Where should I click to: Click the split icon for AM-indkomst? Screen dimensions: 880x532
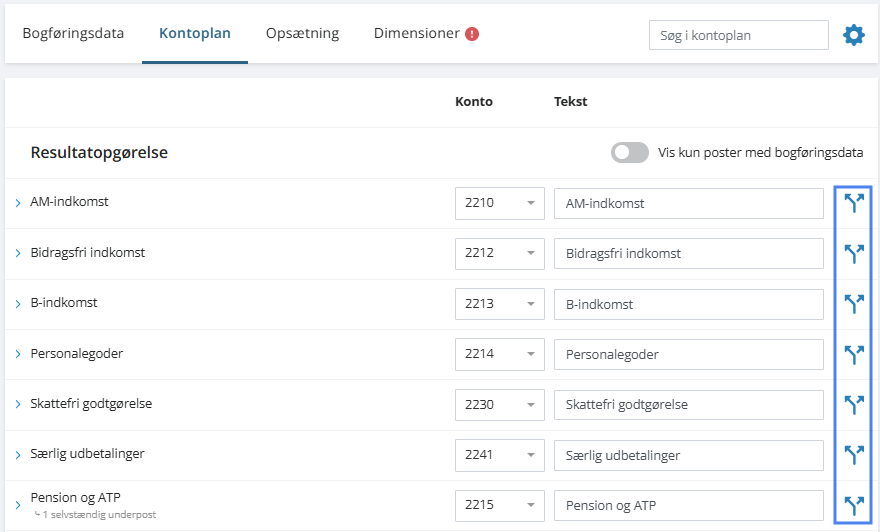point(854,203)
